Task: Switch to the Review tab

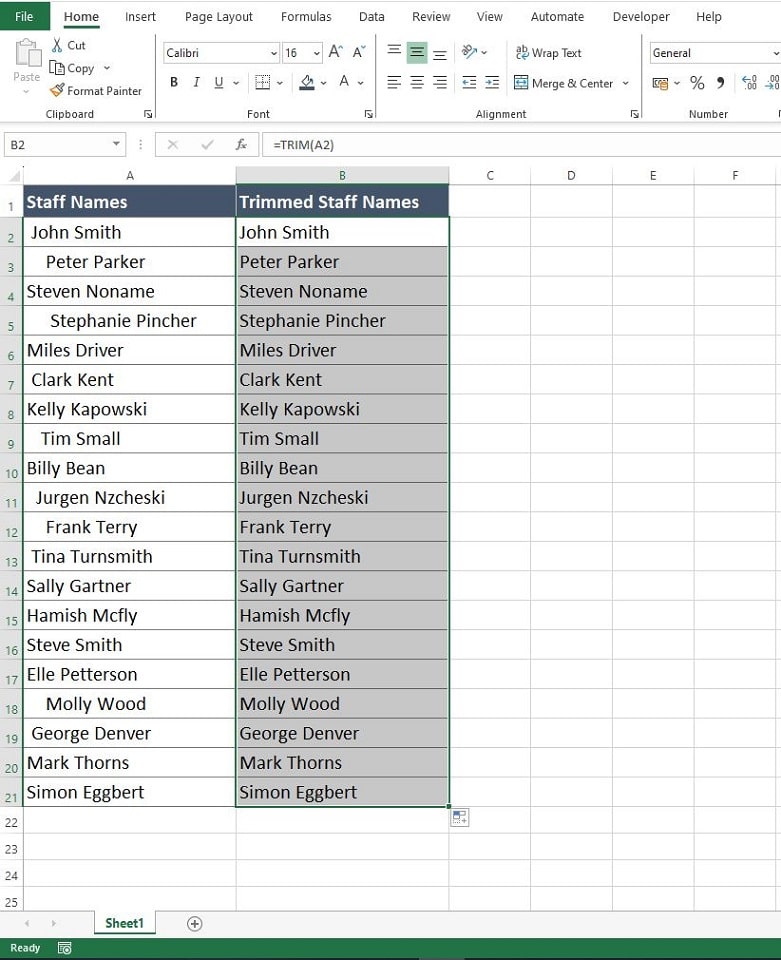Action: [x=431, y=17]
